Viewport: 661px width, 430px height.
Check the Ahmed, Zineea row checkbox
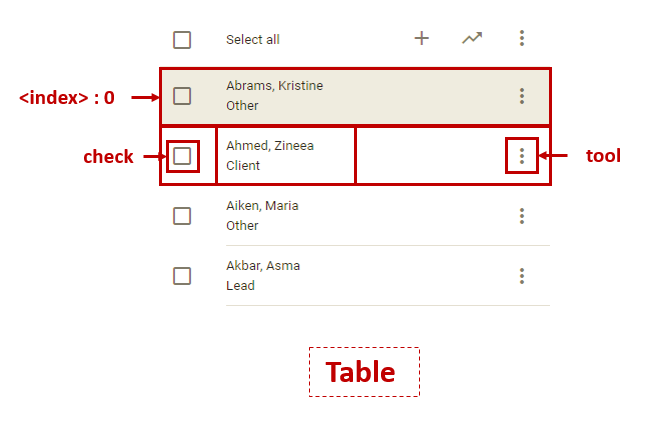pos(182,156)
